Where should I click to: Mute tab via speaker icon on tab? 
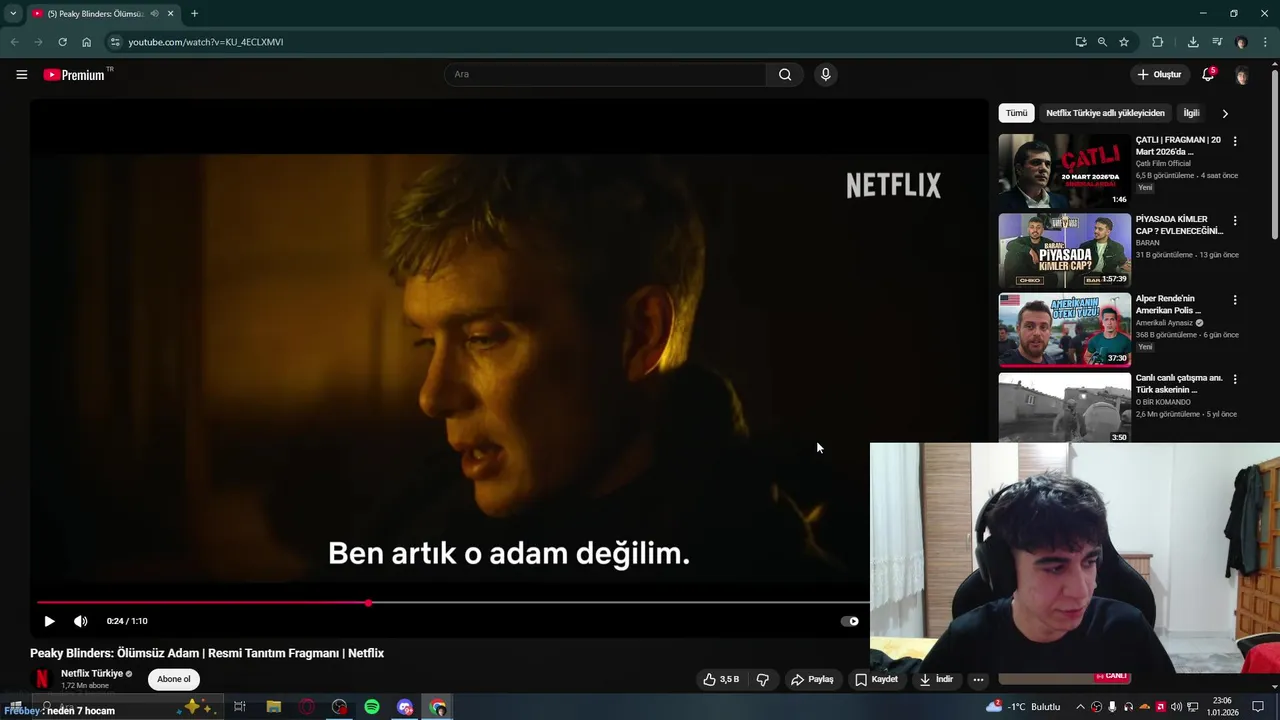point(154,13)
